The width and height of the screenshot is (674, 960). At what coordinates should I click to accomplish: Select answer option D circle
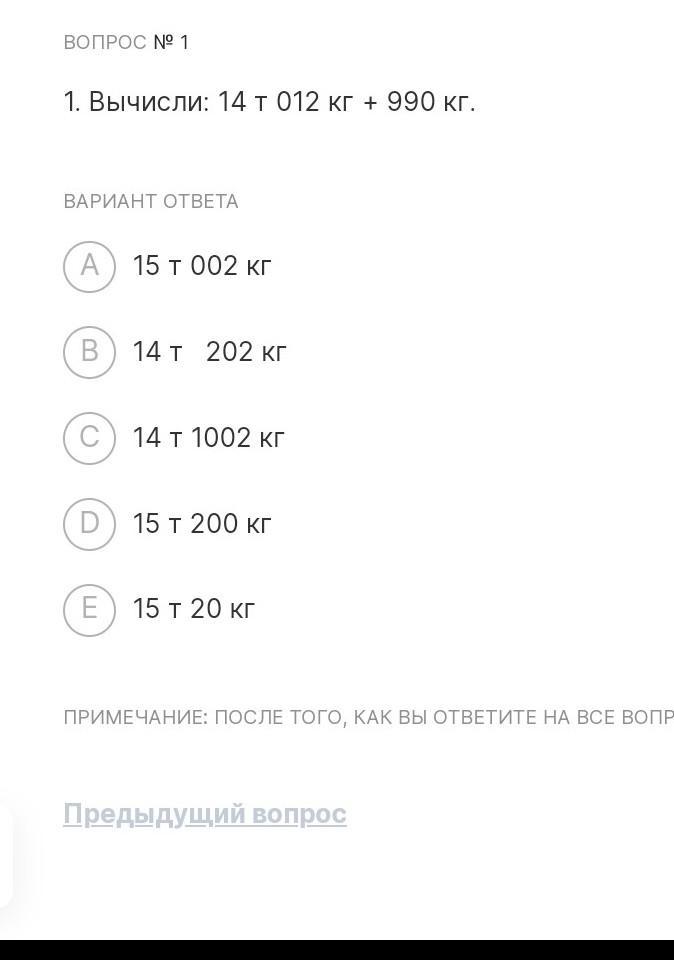(89, 524)
